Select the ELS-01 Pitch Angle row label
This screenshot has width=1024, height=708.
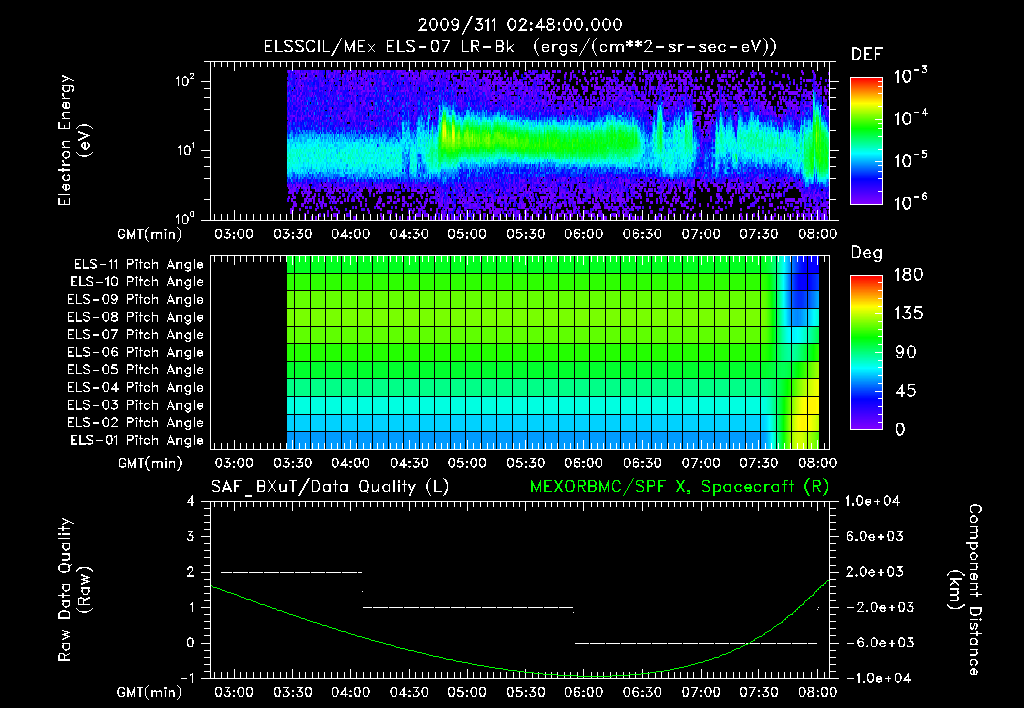[137, 440]
